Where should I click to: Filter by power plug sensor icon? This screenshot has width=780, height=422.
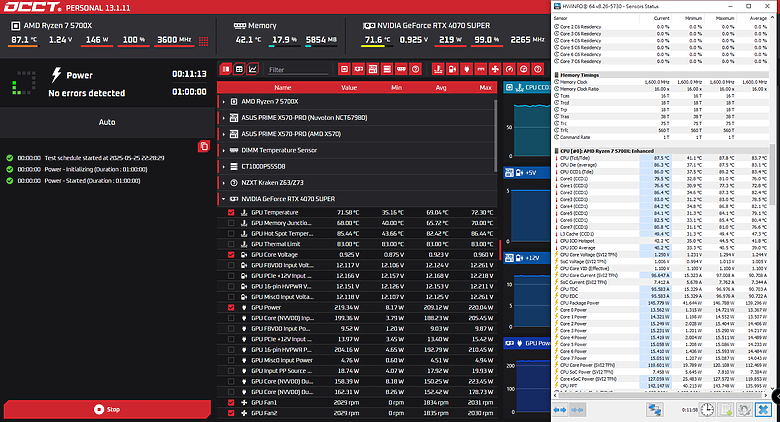coord(467,69)
